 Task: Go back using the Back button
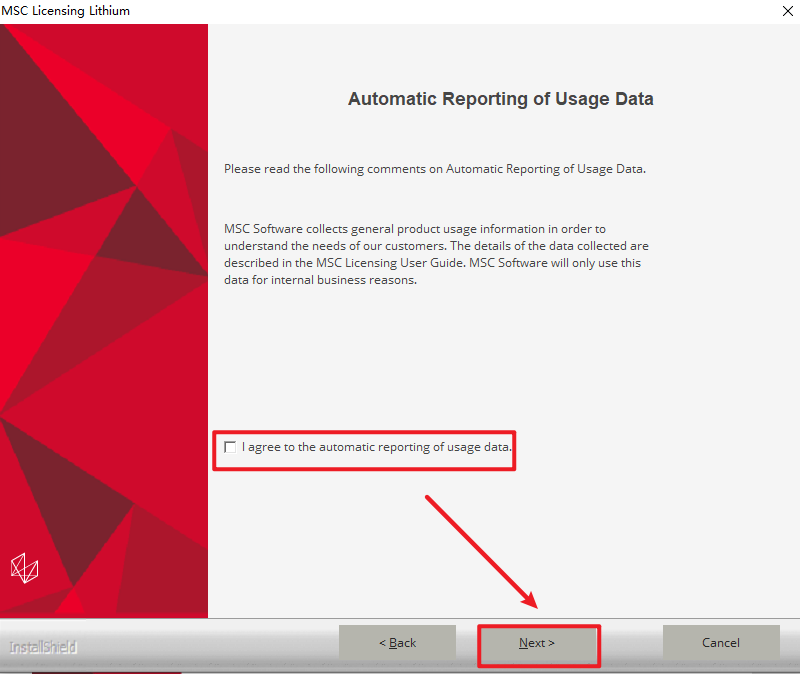tap(397, 643)
